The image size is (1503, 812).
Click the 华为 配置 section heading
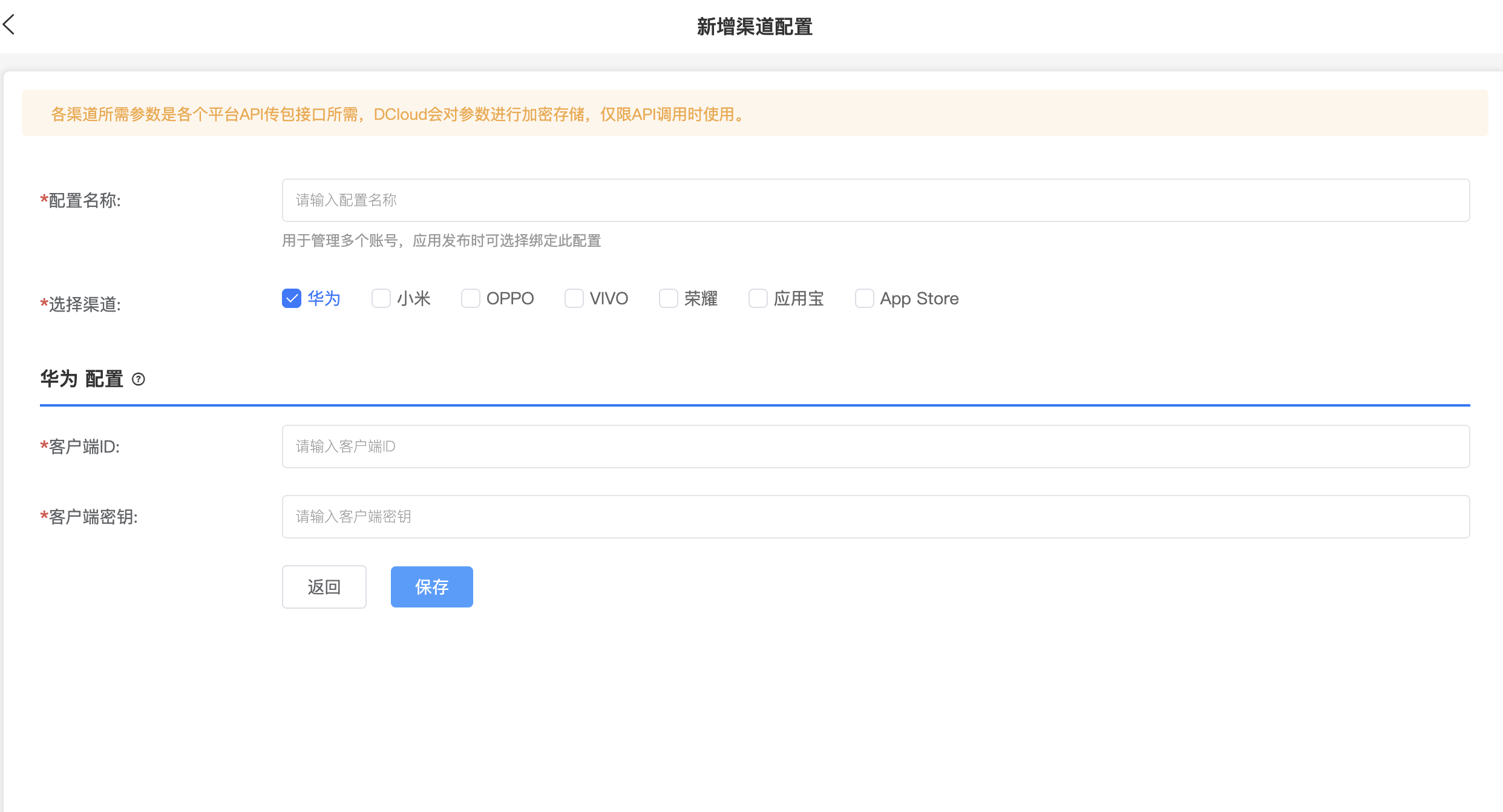[82, 379]
